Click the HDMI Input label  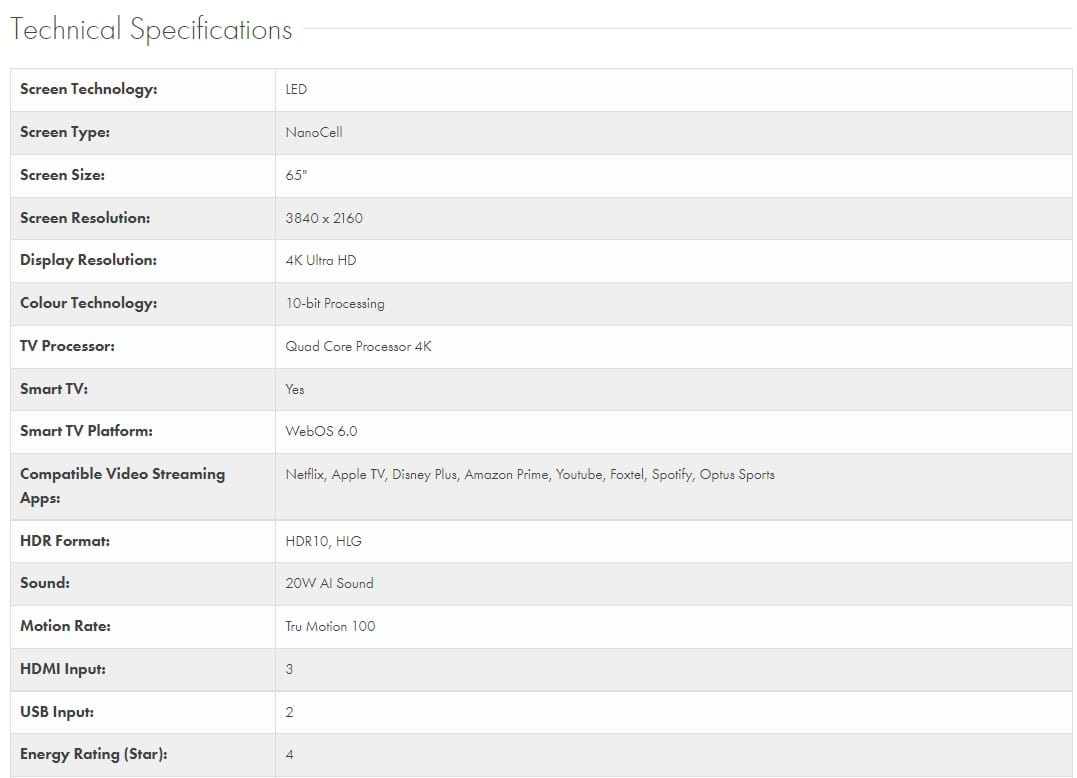[63, 669]
